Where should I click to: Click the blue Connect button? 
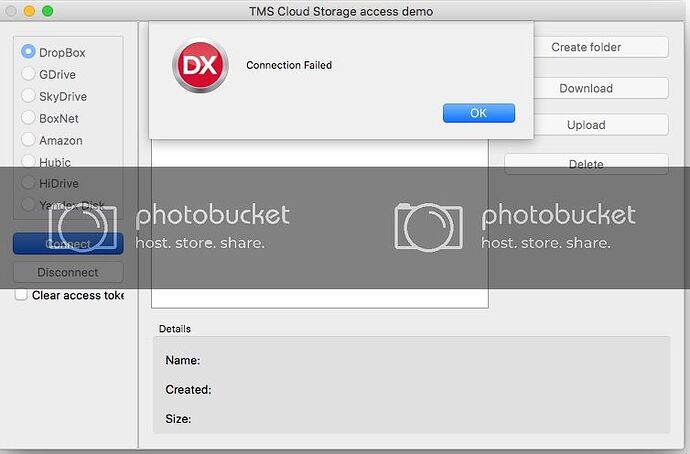pos(68,243)
